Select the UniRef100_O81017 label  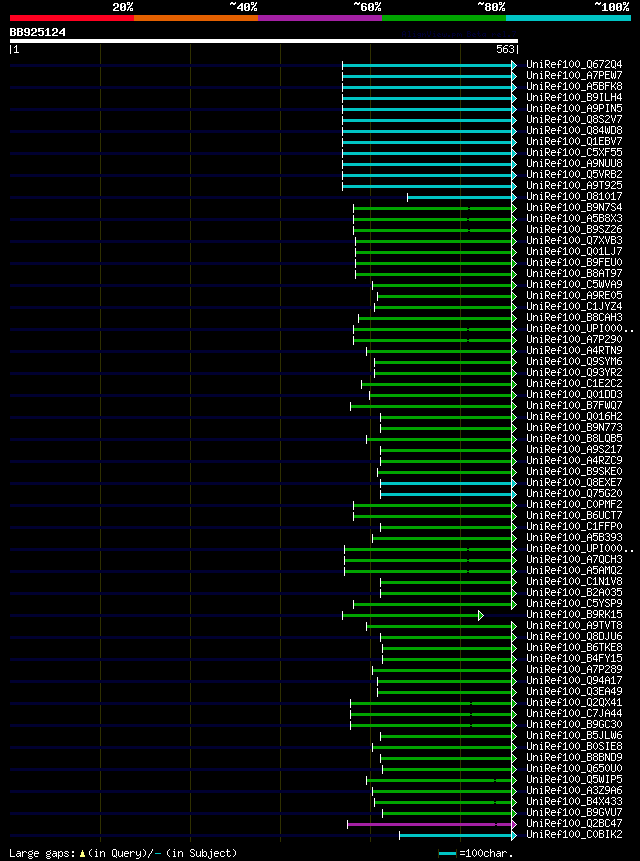(574, 197)
